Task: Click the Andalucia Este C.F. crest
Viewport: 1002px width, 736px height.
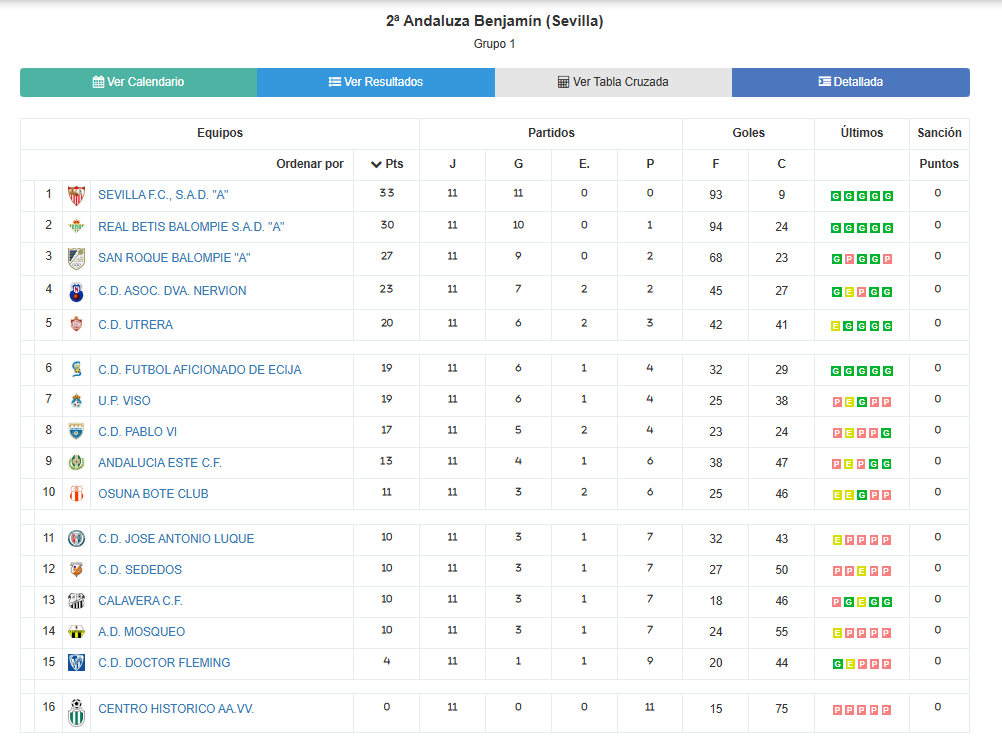Action: click(76, 463)
